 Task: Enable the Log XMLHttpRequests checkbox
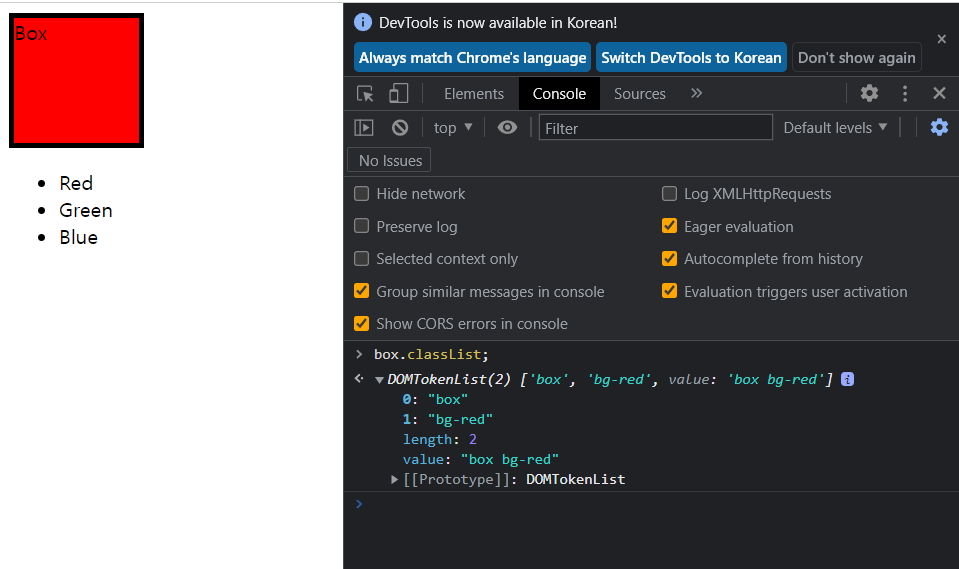(669, 193)
